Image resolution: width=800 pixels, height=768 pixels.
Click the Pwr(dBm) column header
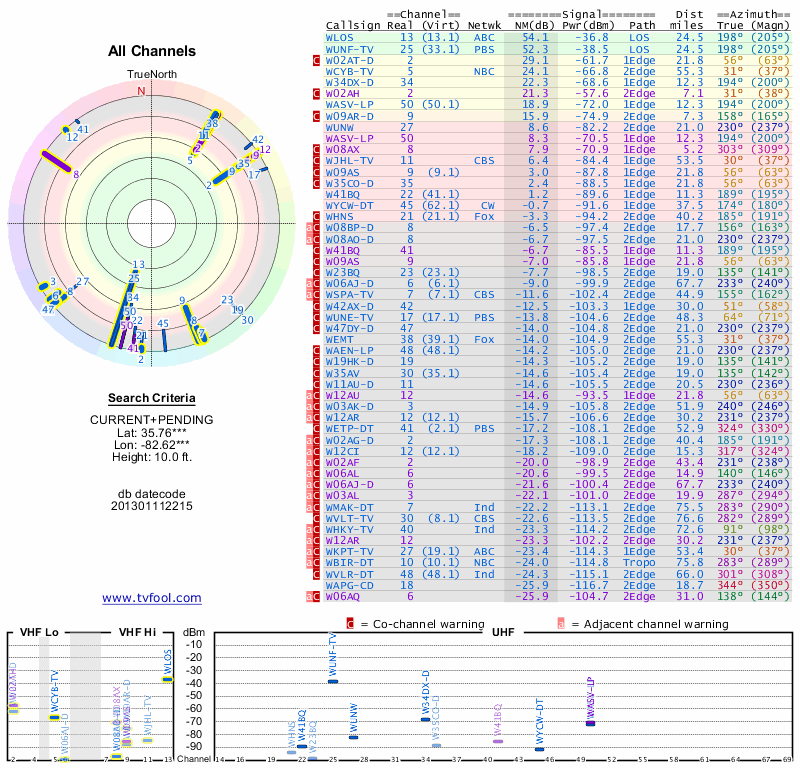click(x=588, y=26)
